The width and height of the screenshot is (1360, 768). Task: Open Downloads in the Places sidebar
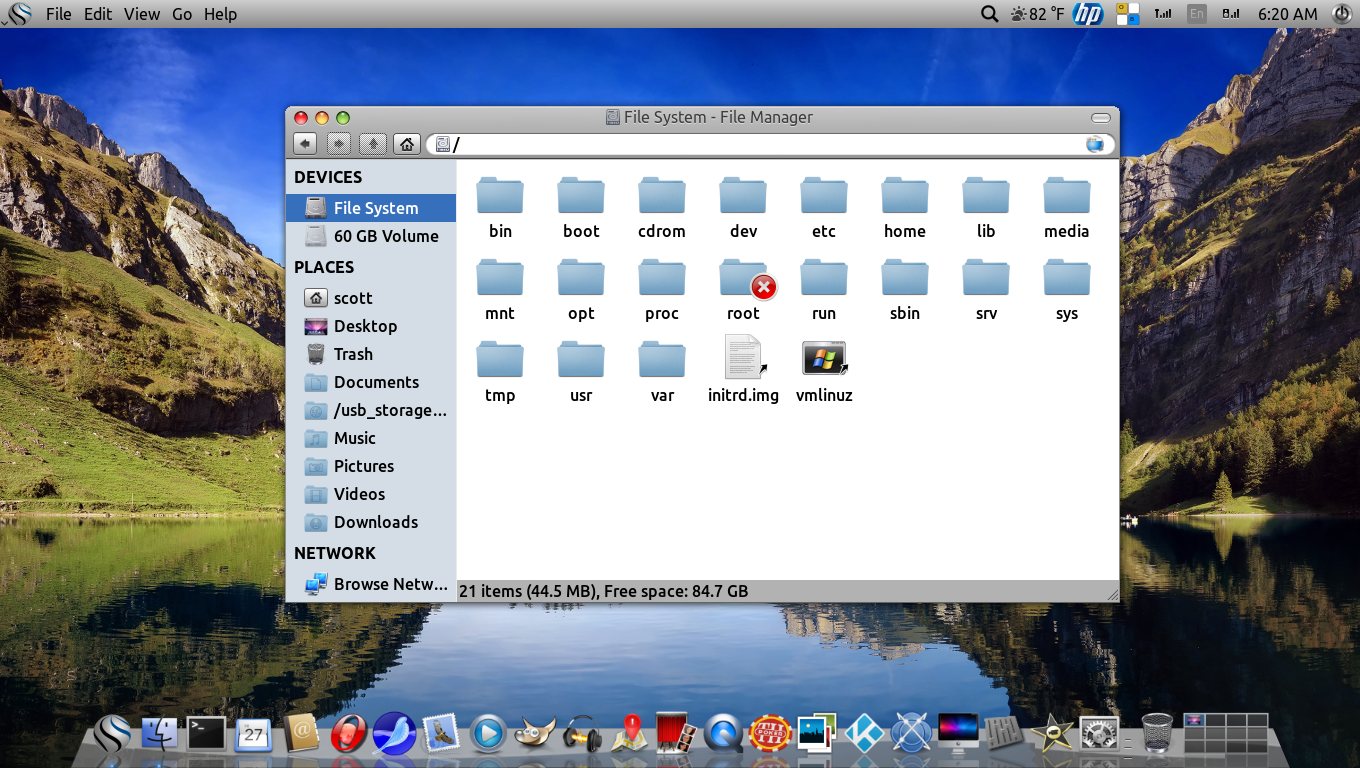[x=375, y=522]
